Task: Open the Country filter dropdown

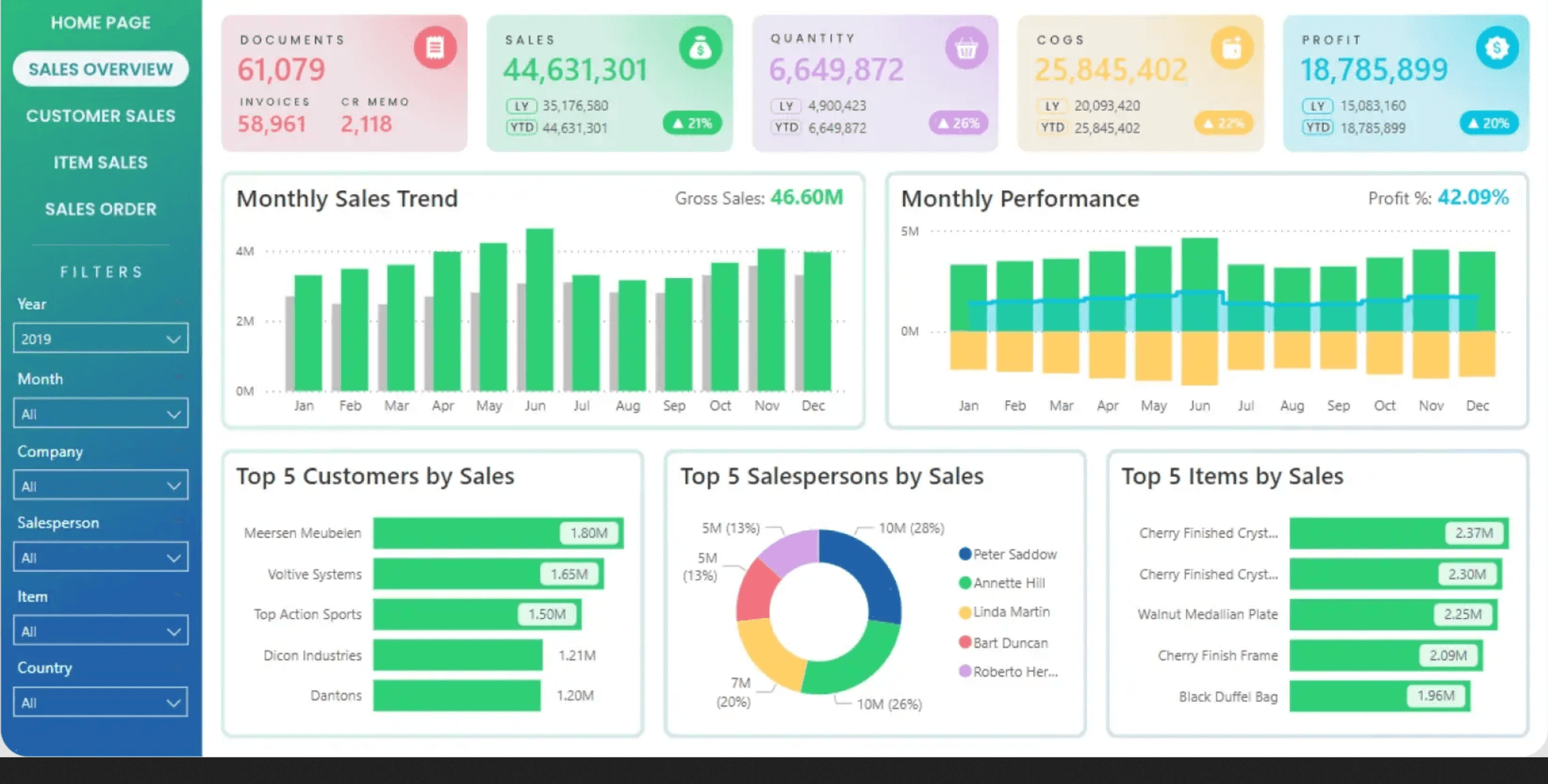Action: (101, 703)
